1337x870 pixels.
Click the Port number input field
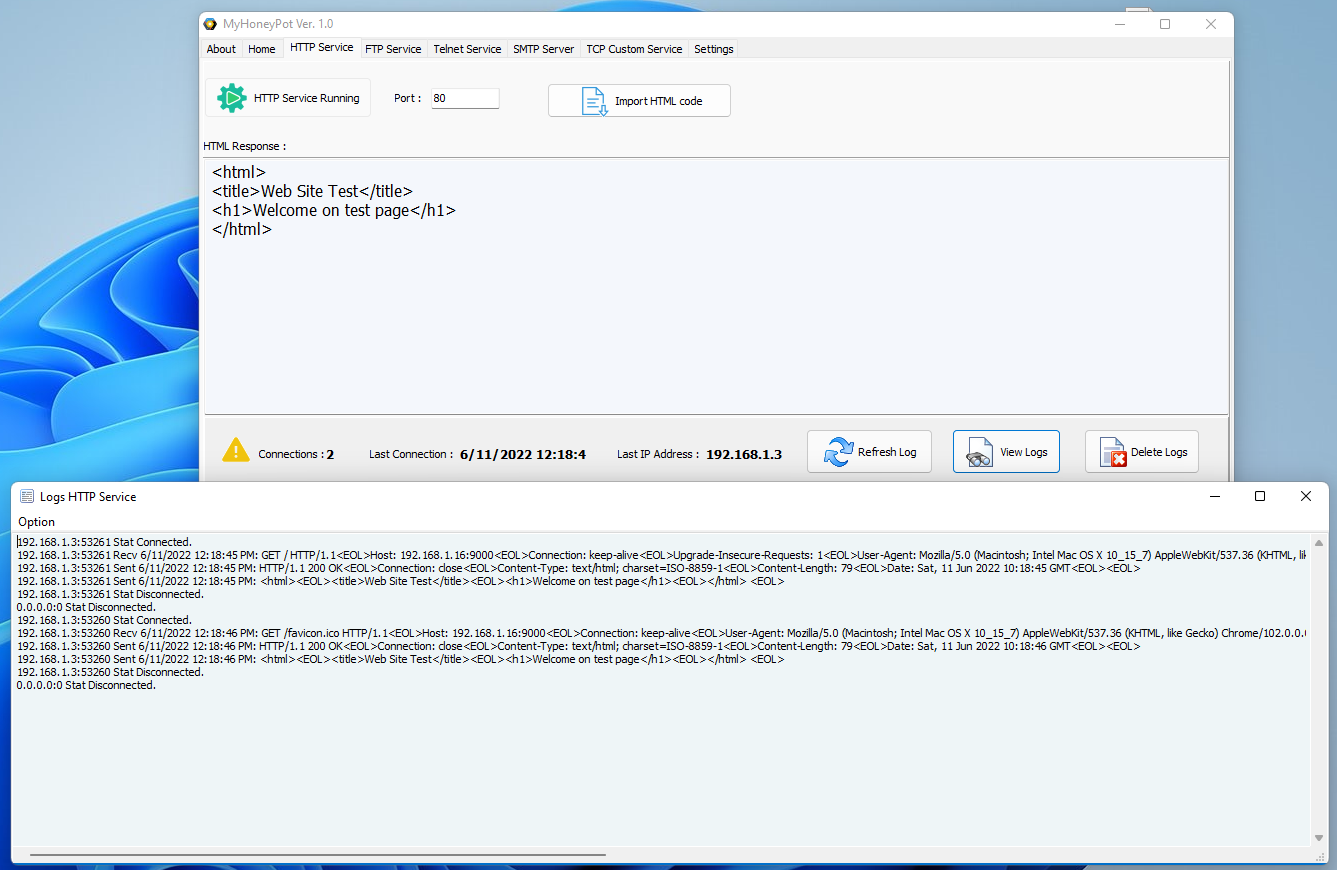point(465,98)
